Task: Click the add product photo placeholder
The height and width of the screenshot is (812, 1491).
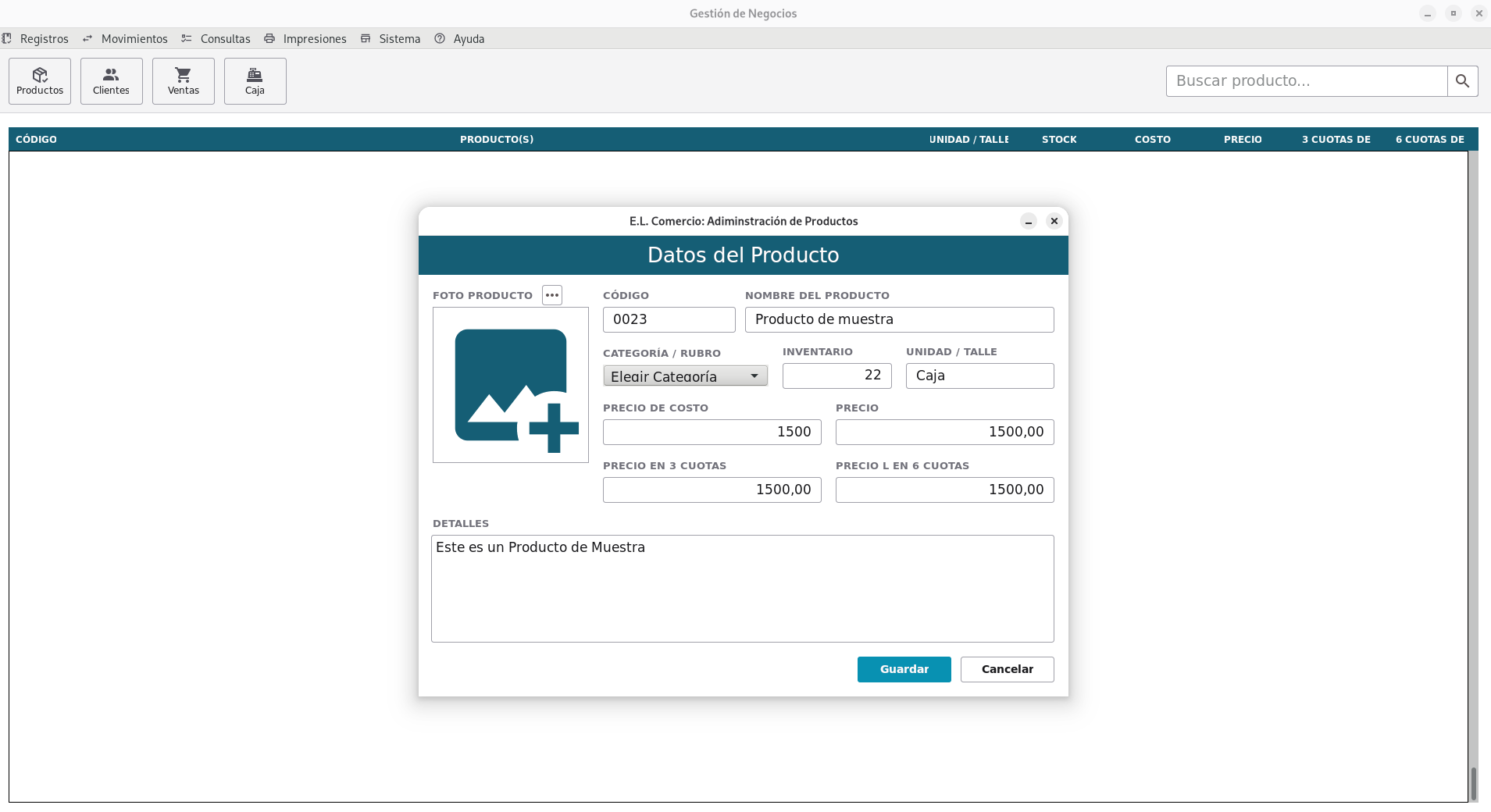Action: pos(511,385)
